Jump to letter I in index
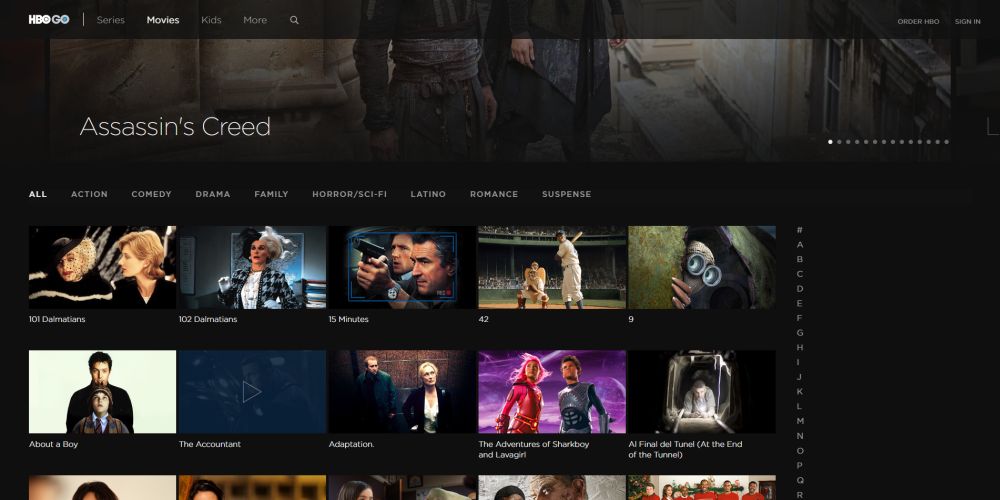This screenshot has width=1000, height=500. coord(798,362)
